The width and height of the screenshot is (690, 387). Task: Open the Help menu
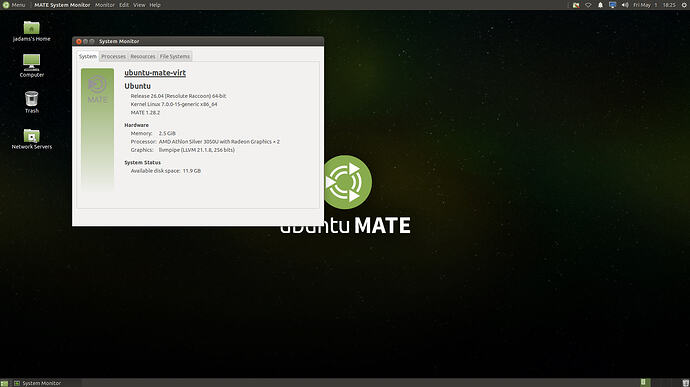point(155,5)
